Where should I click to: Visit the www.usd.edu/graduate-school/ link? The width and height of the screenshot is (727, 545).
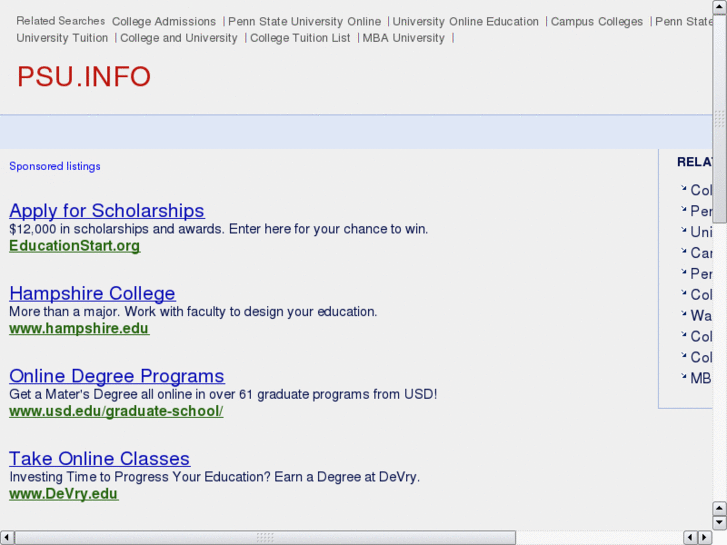click(x=116, y=411)
